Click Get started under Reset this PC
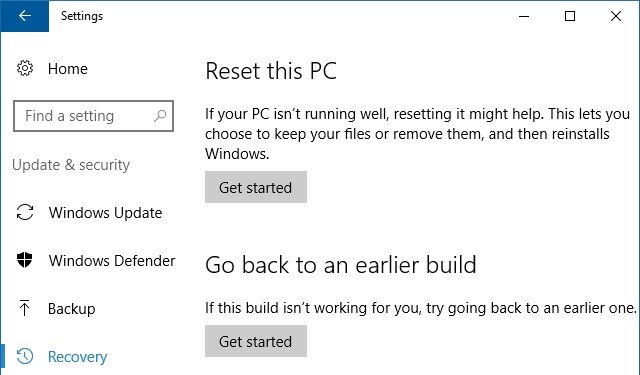 [x=256, y=187]
